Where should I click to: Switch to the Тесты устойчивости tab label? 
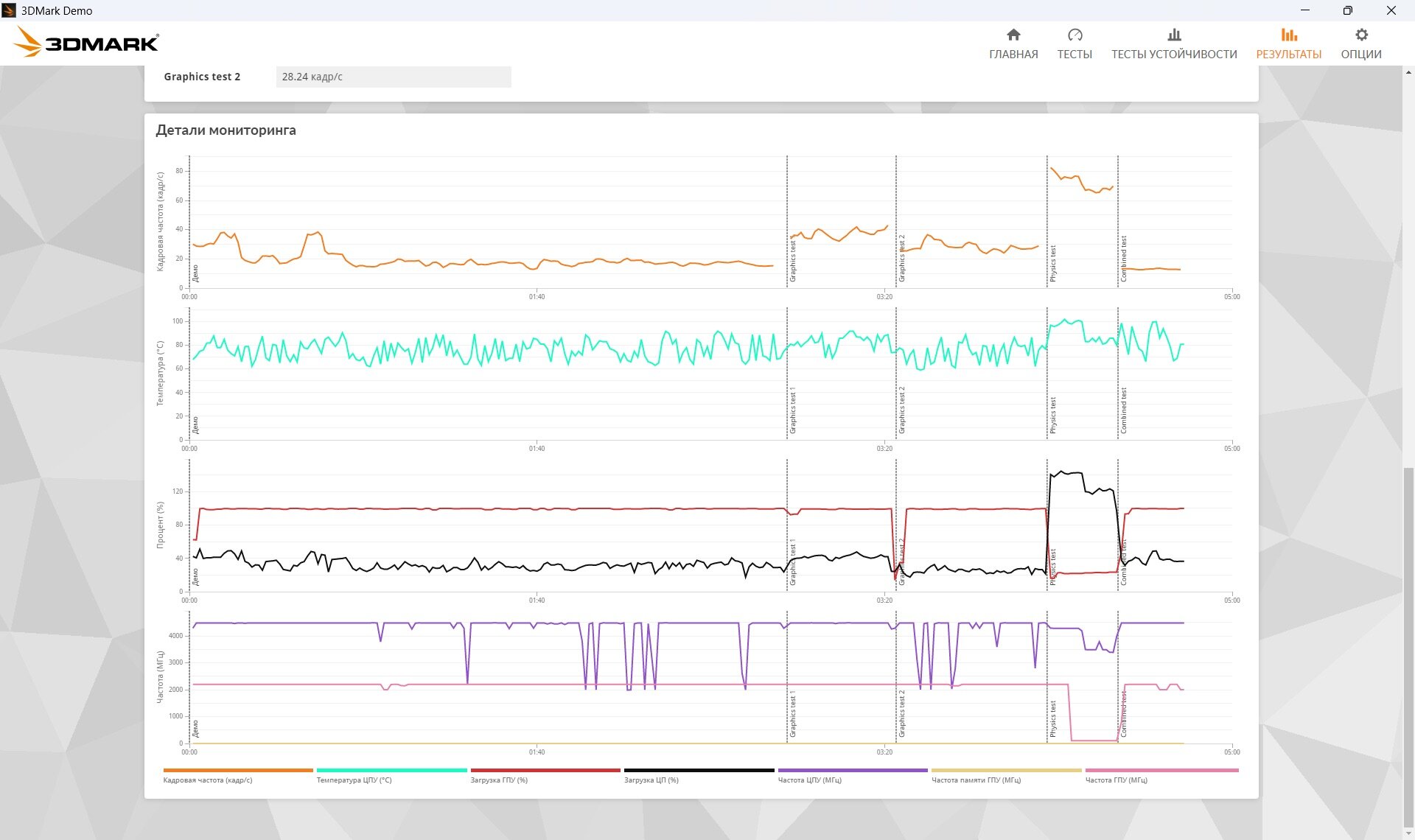tap(1174, 55)
